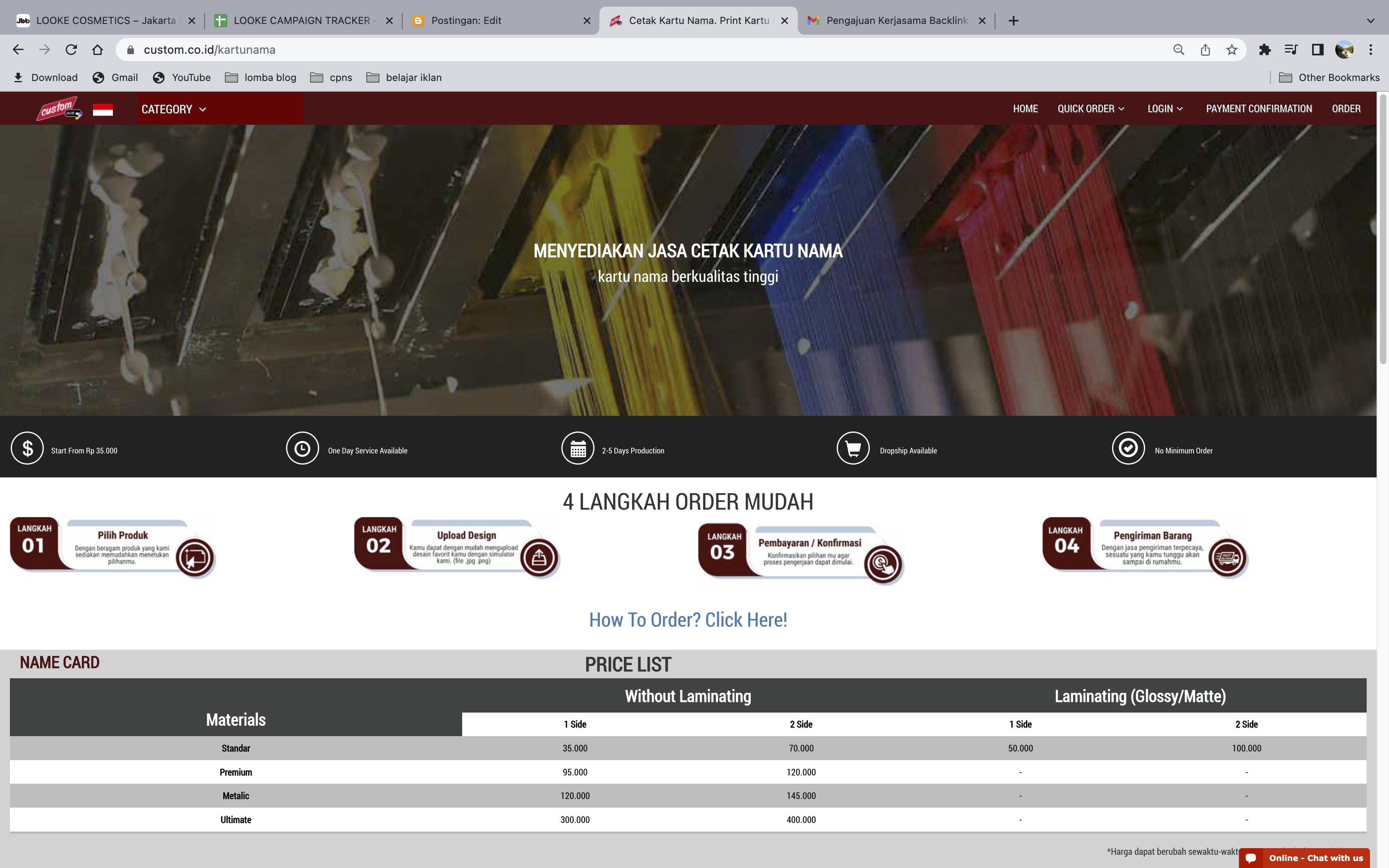Click the Indonesian flag language icon
1389x868 pixels.
pyautogui.click(x=103, y=110)
